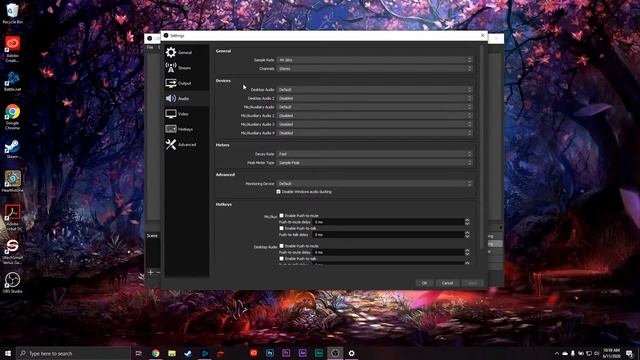Toggle Disable Windows audio ducking checkbox
This screenshot has width=640, height=360.
pyautogui.click(x=279, y=191)
